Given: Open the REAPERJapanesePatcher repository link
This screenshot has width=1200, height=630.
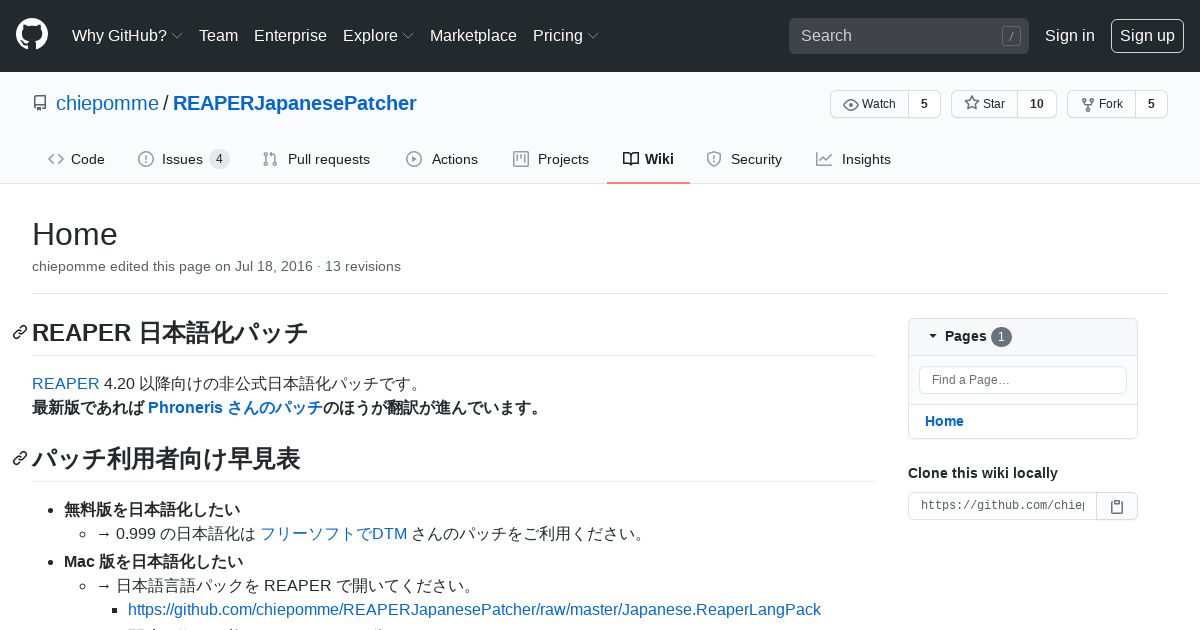Looking at the screenshot, I should (x=295, y=103).
